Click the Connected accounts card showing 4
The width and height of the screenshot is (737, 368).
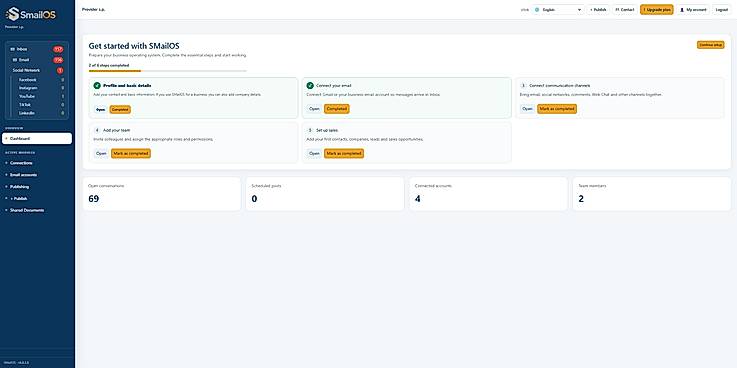click(x=488, y=194)
